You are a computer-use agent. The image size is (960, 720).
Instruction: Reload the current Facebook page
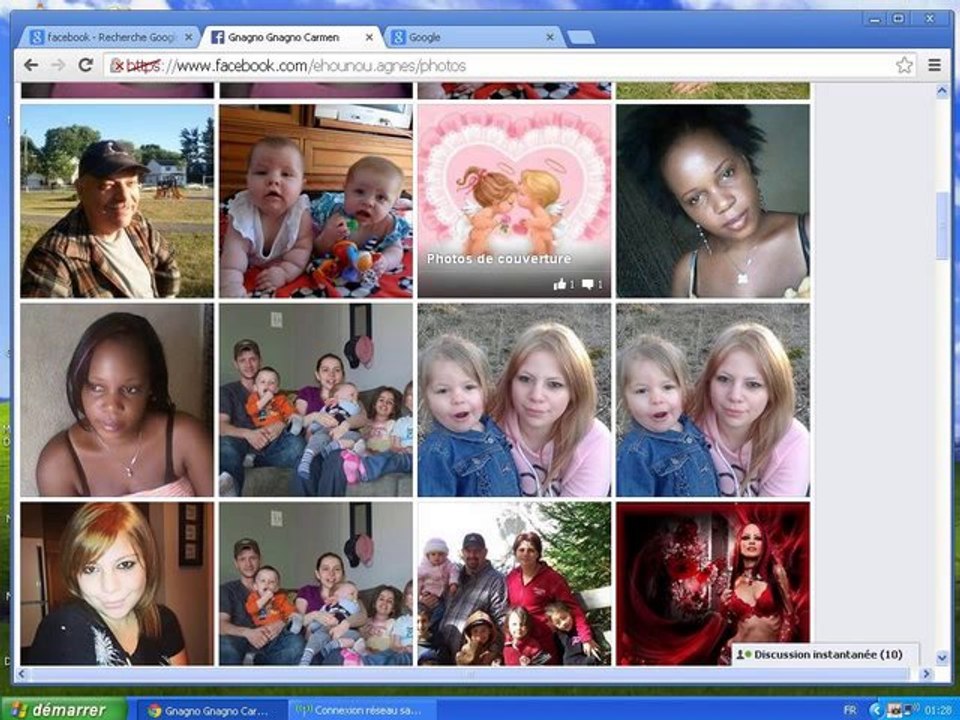click(x=86, y=65)
